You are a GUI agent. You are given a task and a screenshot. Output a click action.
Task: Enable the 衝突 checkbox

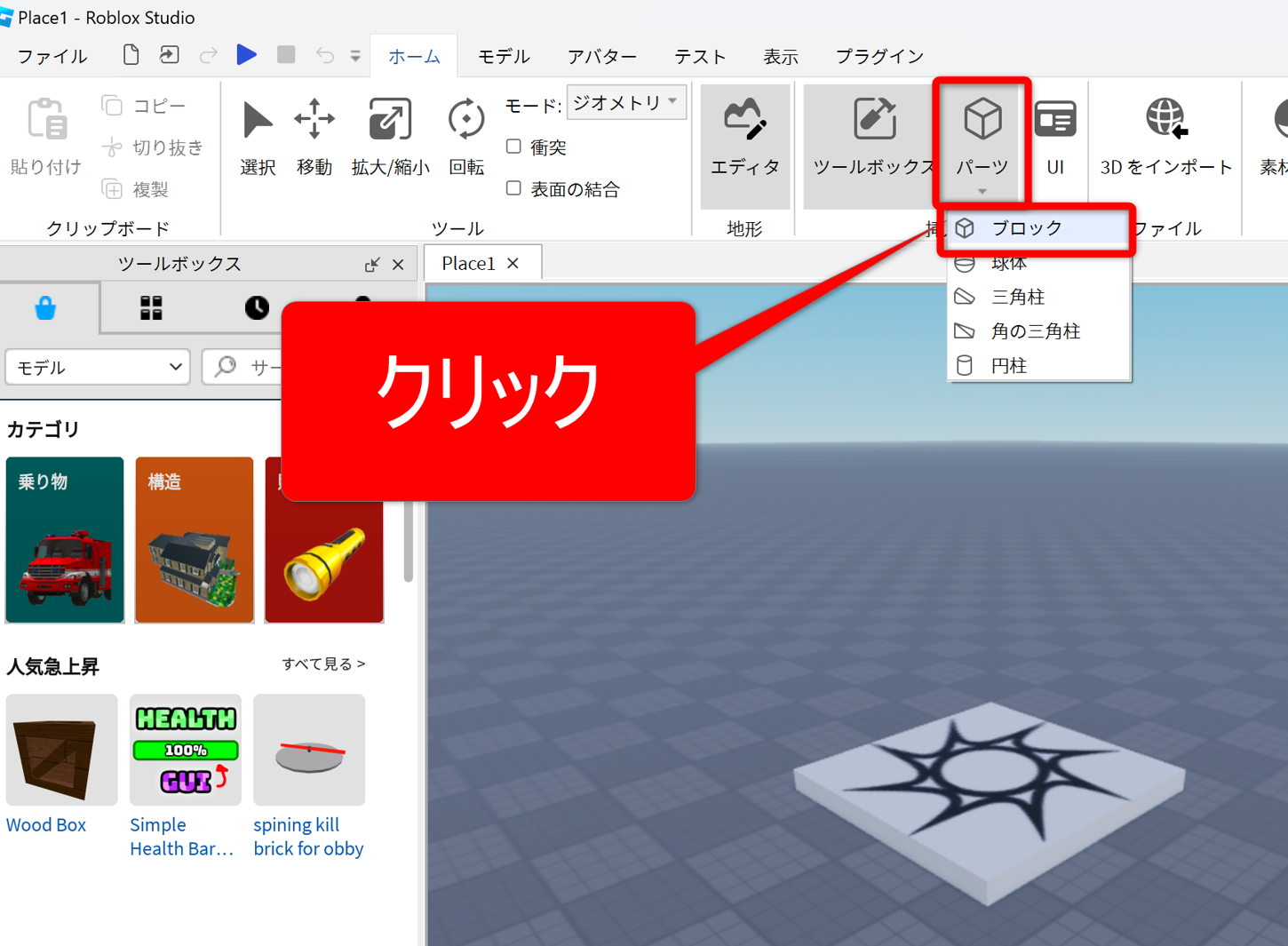513,147
